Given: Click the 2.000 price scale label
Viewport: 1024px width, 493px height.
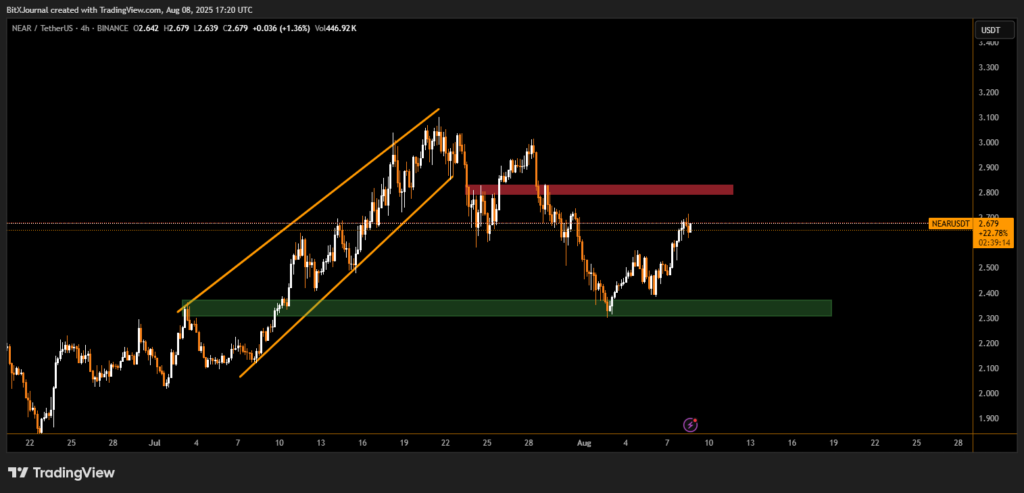Looking at the screenshot, I should pos(988,394).
